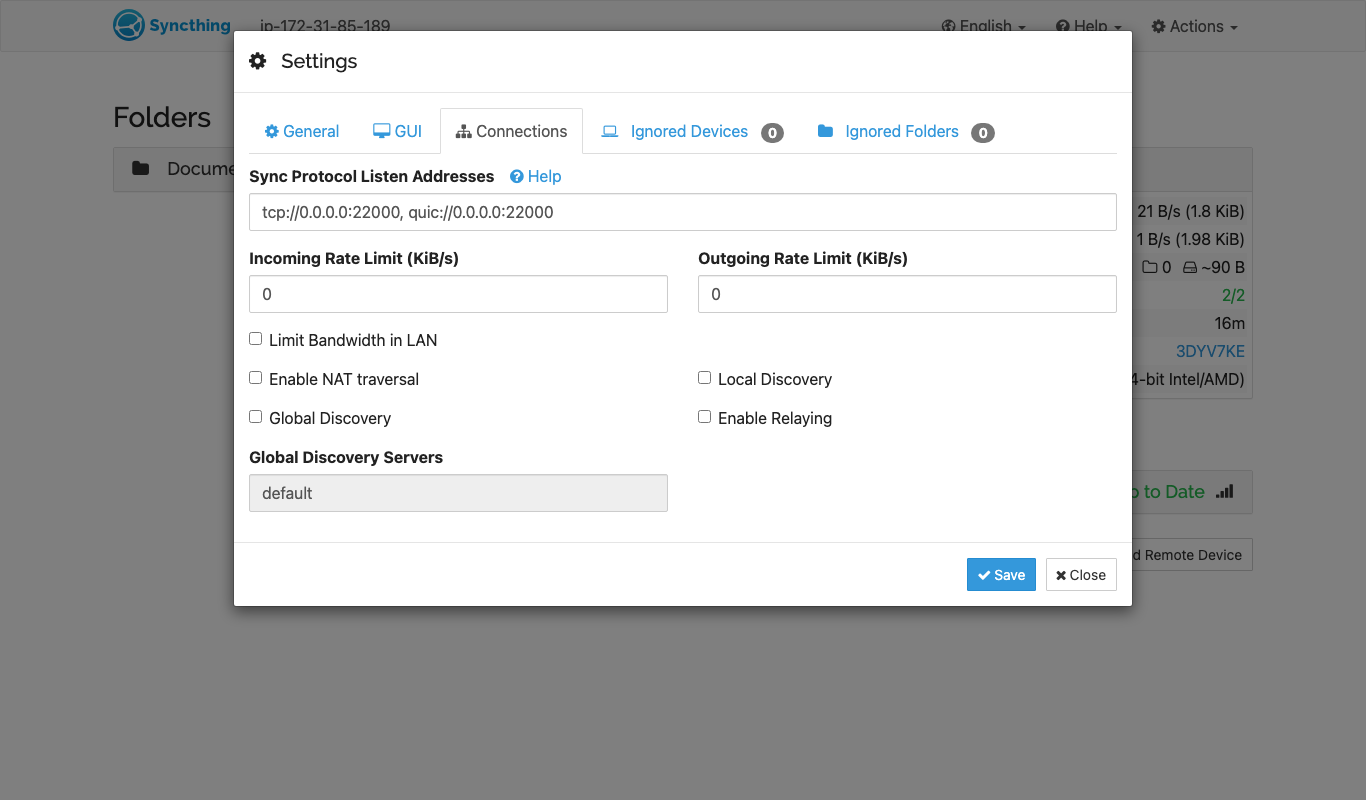This screenshot has width=1366, height=800.
Task: Click the Sync Protocol Listen Addresses field
Action: click(x=683, y=212)
